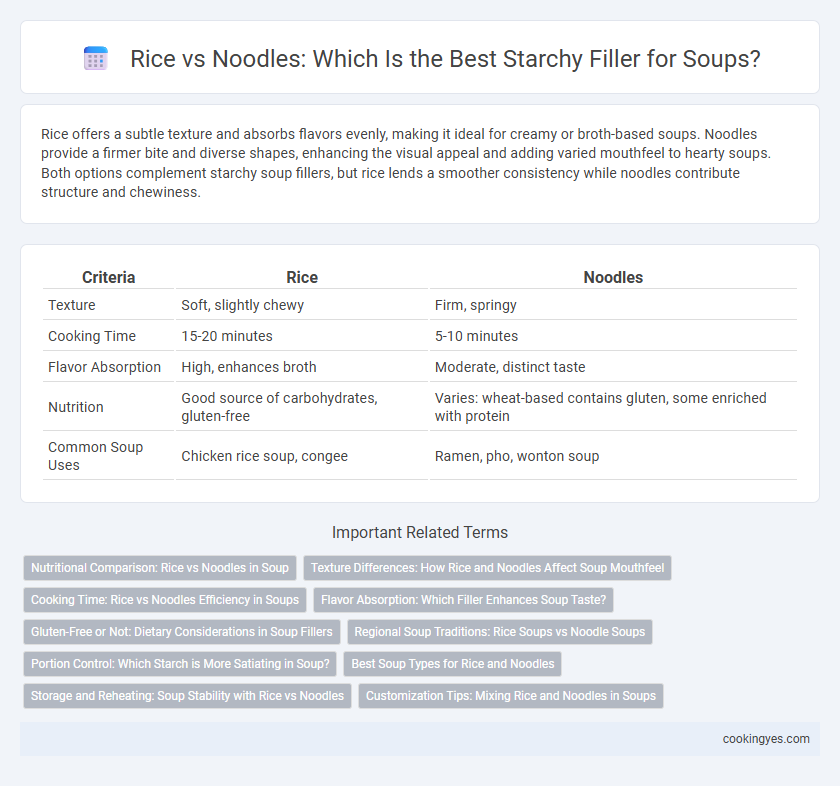840x786 pixels.
Task: Select Cooking Time: Rice vs Noodles Efficiency tag
Action: point(164,600)
